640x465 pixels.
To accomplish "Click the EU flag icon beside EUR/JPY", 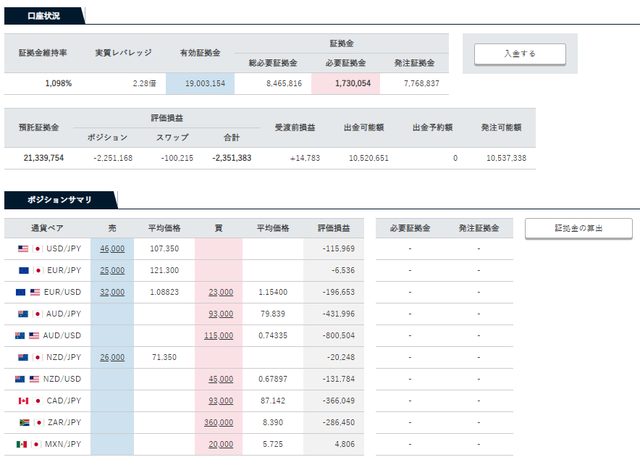I will click(24, 270).
